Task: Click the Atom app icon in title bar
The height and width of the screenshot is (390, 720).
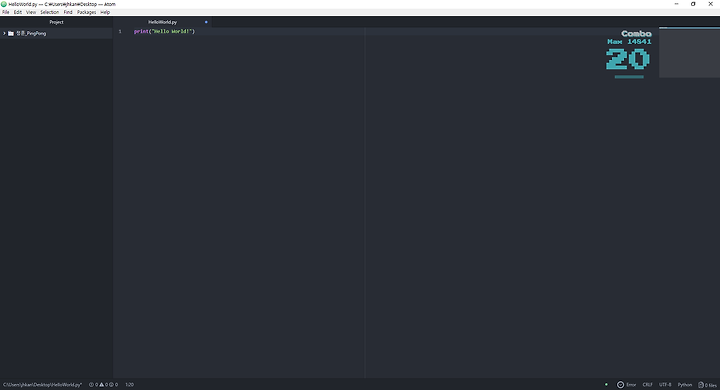Action: tap(4, 4)
